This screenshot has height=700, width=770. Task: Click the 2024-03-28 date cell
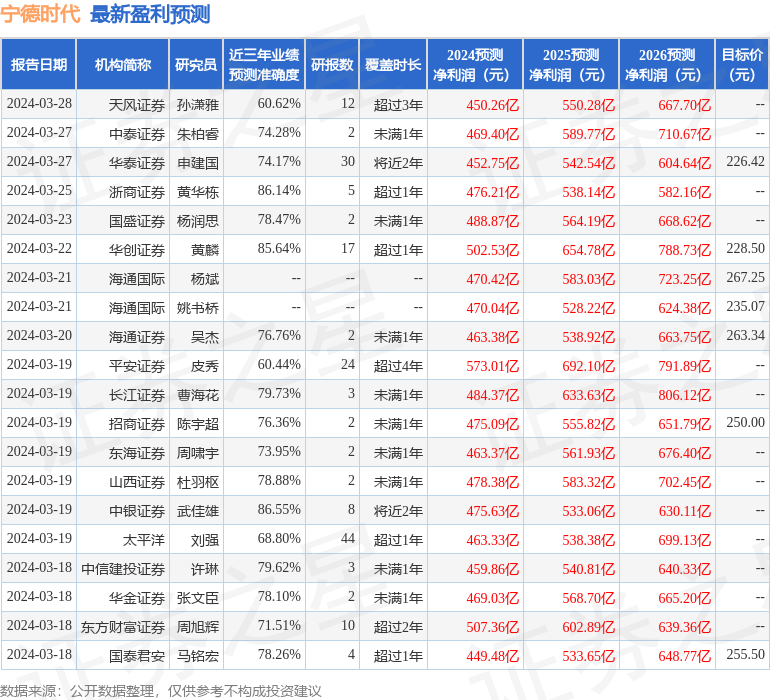pyautogui.click(x=39, y=104)
